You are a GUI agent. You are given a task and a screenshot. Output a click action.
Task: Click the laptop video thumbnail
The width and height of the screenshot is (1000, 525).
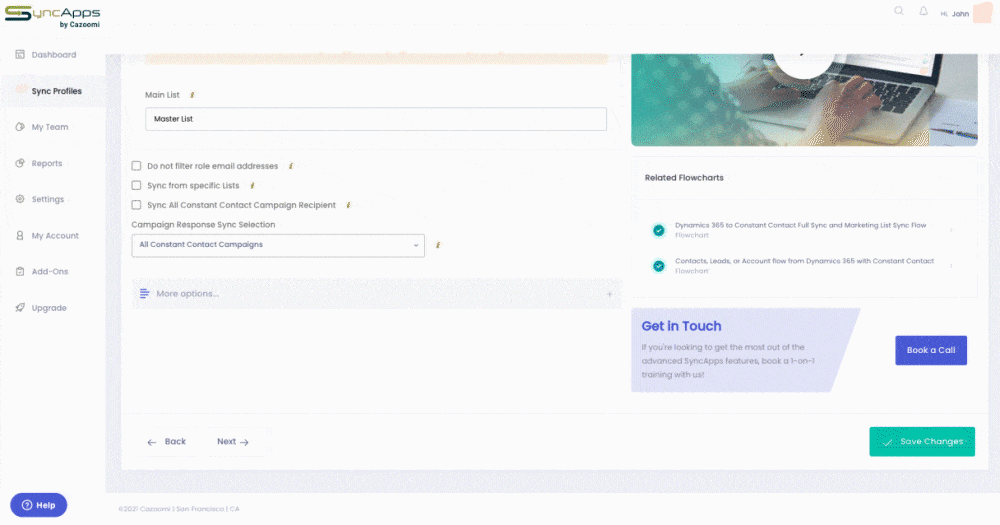[804, 100]
